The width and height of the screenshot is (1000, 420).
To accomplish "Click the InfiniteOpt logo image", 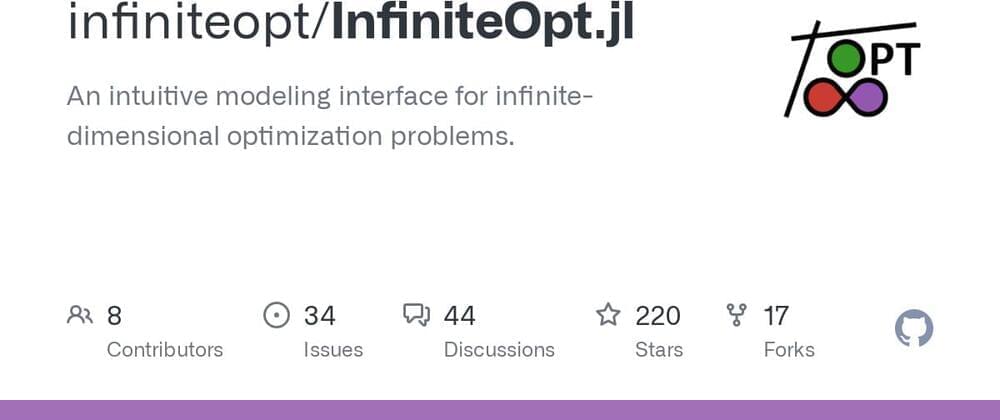I will [855, 70].
